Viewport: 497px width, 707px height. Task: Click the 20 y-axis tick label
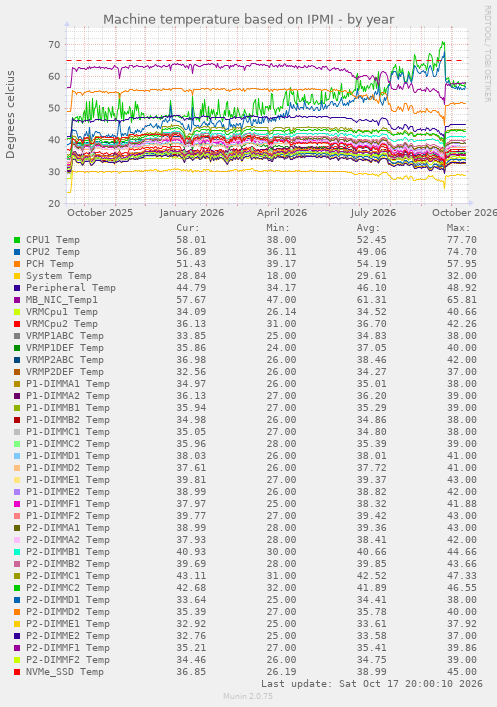point(54,203)
